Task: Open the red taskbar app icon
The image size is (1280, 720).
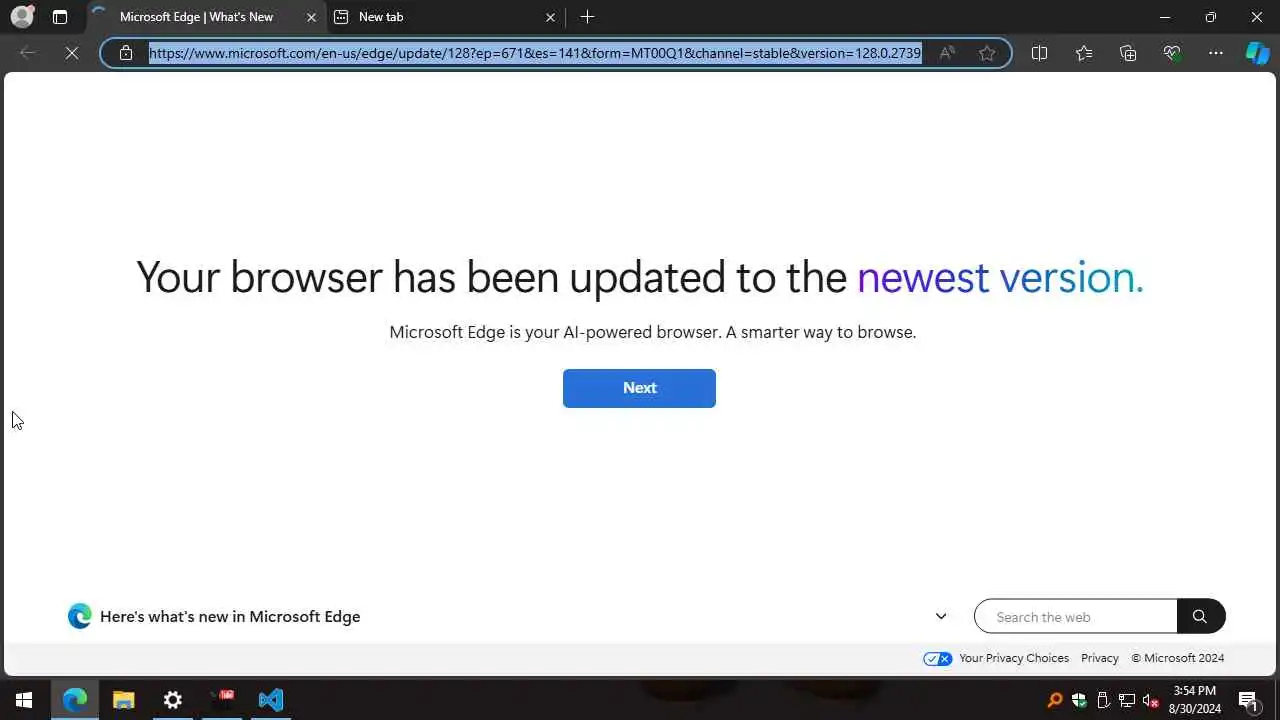Action: [x=221, y=700]
